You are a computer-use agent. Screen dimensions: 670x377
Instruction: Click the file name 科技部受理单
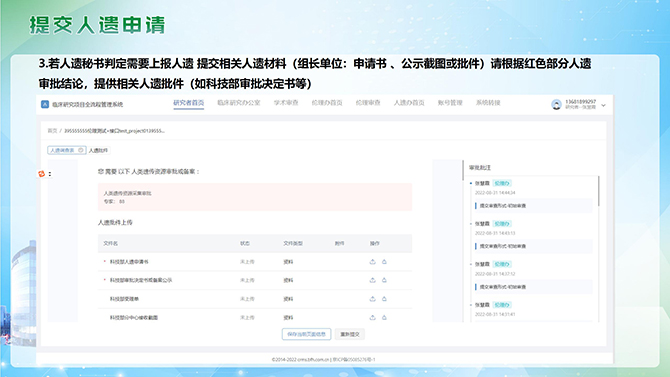pos(124,299)
